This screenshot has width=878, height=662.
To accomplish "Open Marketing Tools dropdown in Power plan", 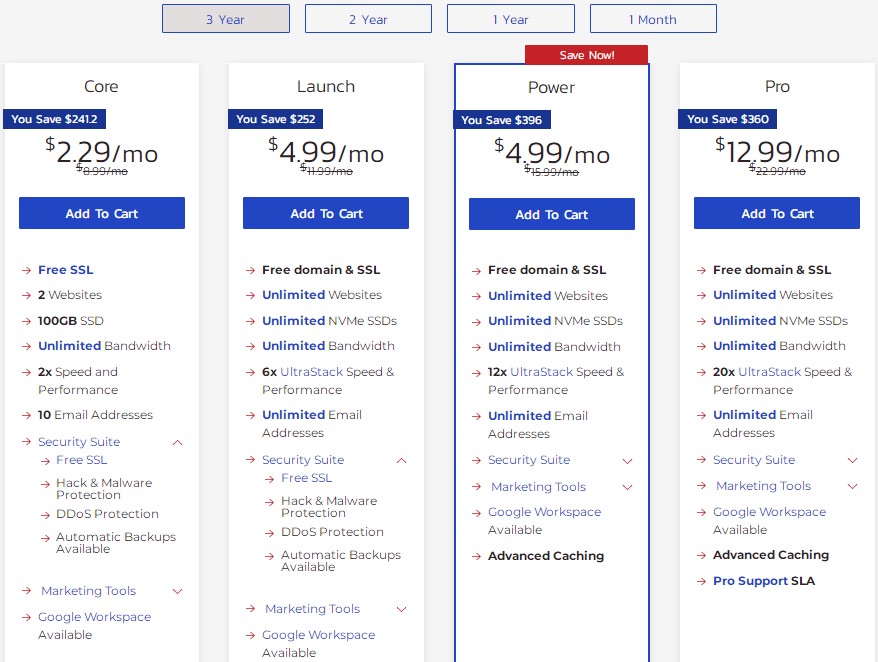I will (627, 487).
